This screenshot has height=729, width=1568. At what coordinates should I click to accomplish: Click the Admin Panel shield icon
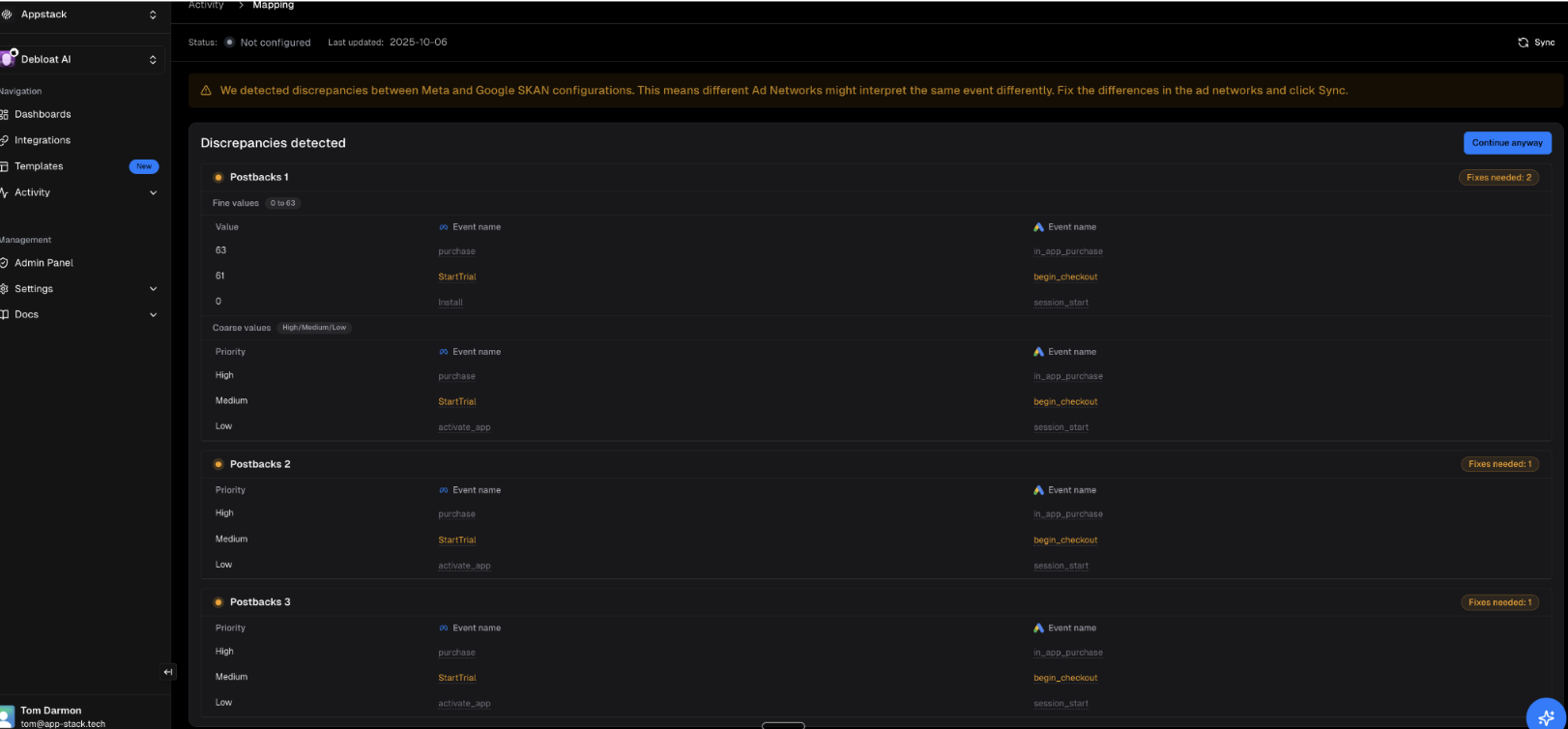[x=4, y=263]
